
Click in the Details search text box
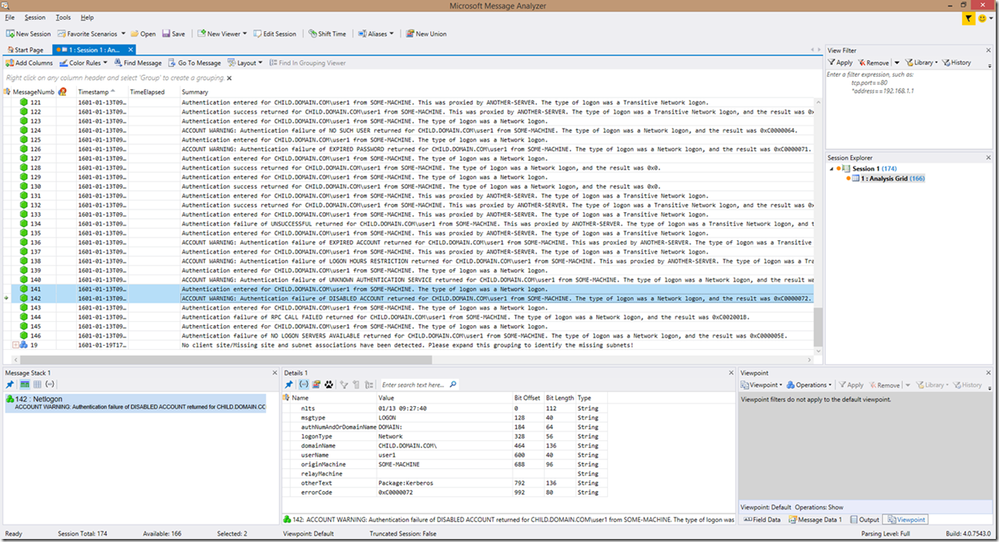click(x=414, y=385)
